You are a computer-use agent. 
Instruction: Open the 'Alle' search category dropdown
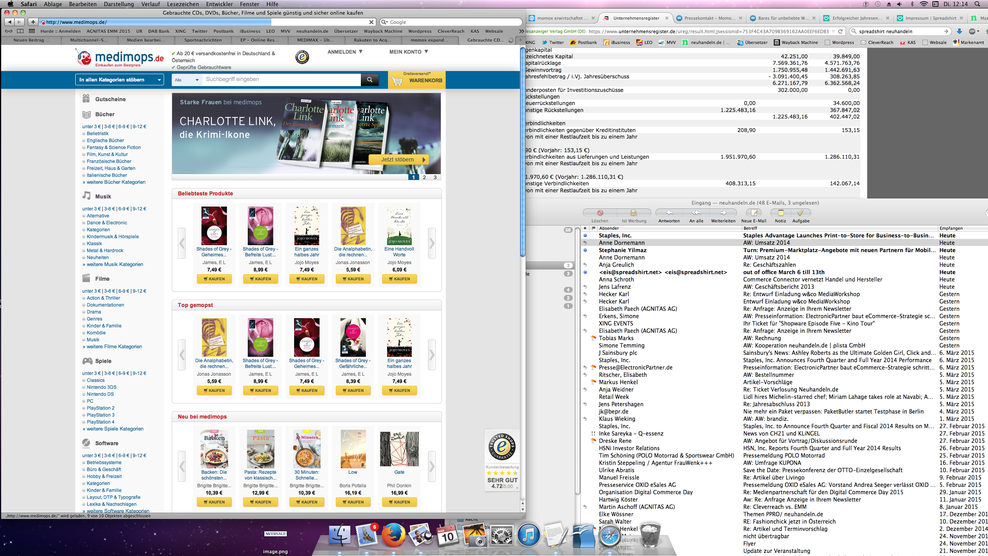(x=187, y=80)
